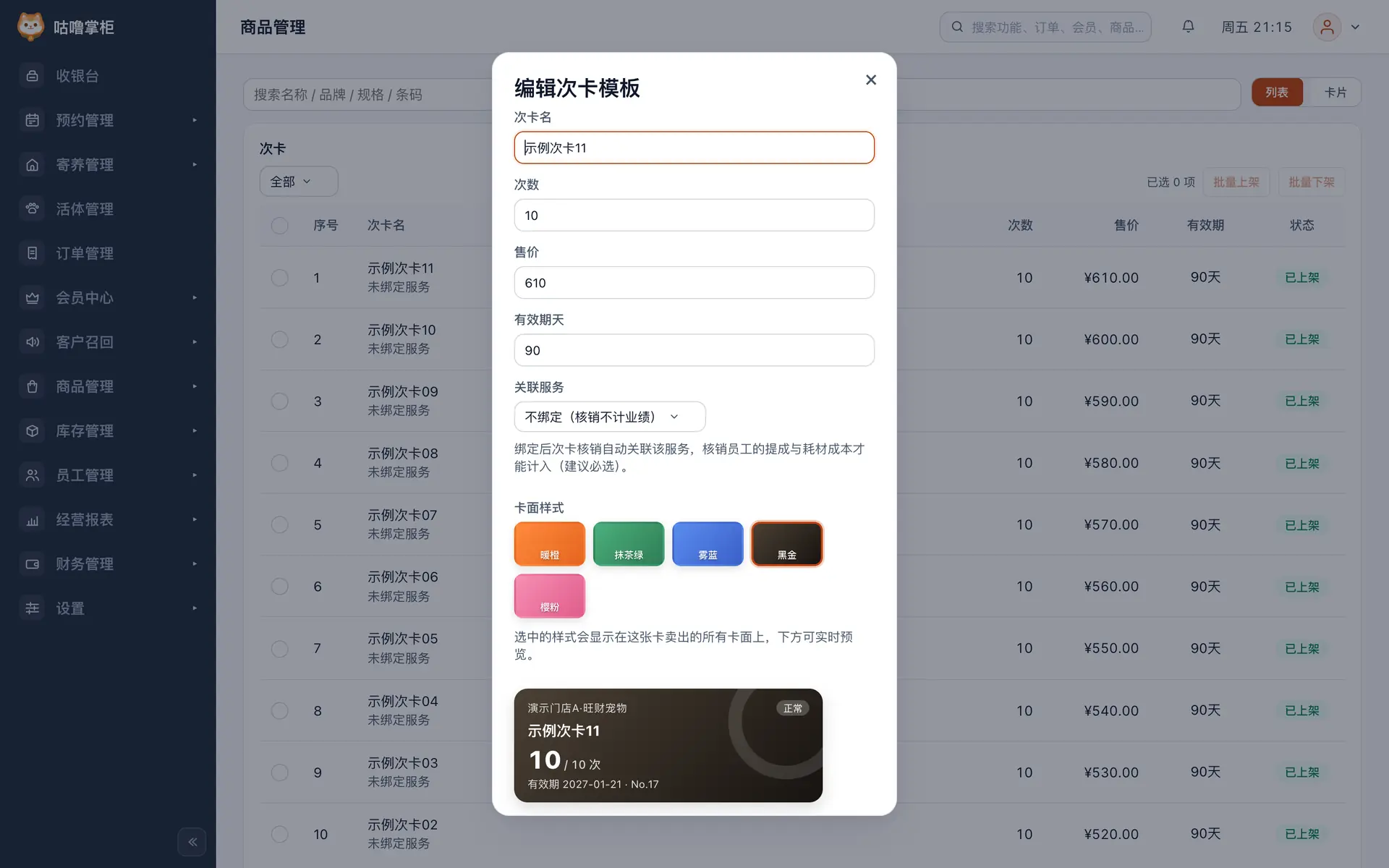The height and width of the screenshot is (868, 1389).
Task: Choose the 雾蓝 card style swatch
Action: tap(708, 544)
